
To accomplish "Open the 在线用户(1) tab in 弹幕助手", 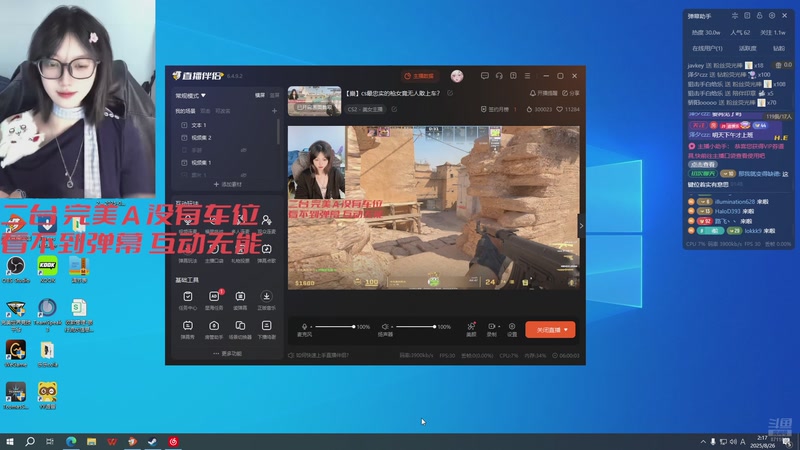I will tap(707, 48).
